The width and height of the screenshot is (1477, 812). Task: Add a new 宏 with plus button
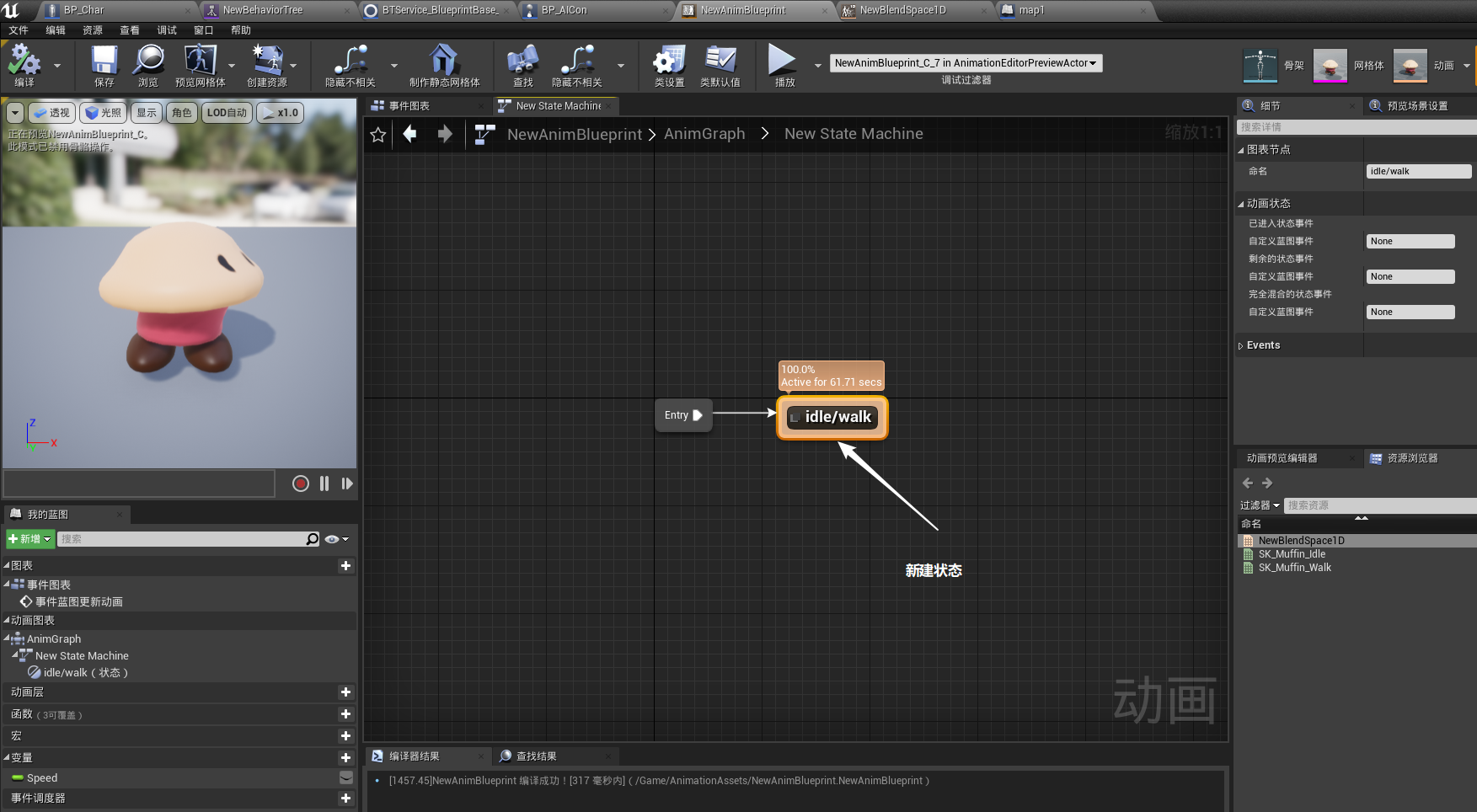(345, 736)
